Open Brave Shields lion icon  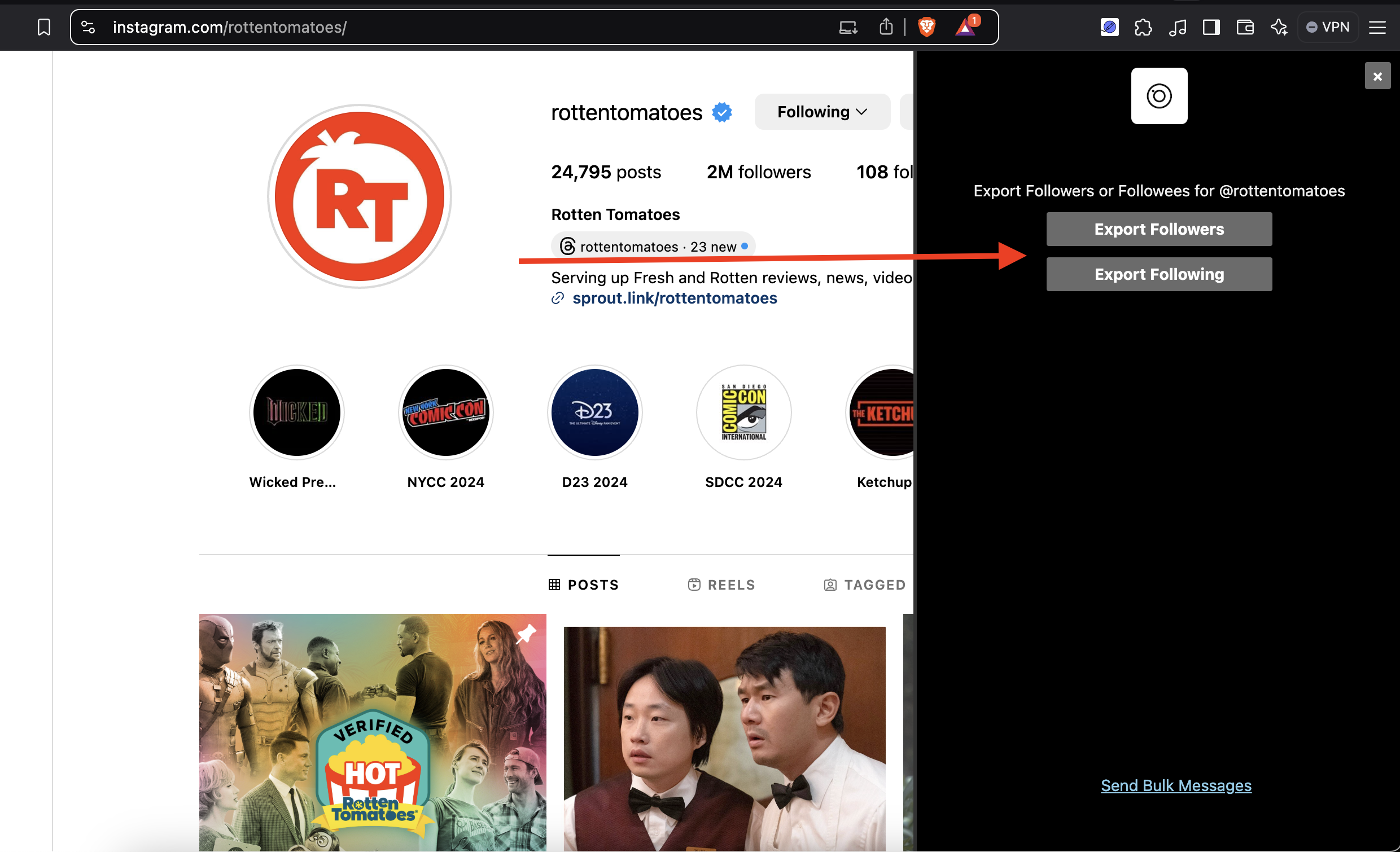click(x=926, y=27)
